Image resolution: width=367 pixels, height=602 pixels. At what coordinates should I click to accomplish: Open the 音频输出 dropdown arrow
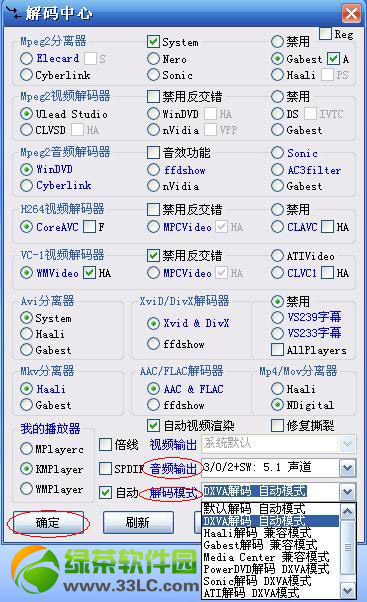pyautogui.click(x=348, y=468)
